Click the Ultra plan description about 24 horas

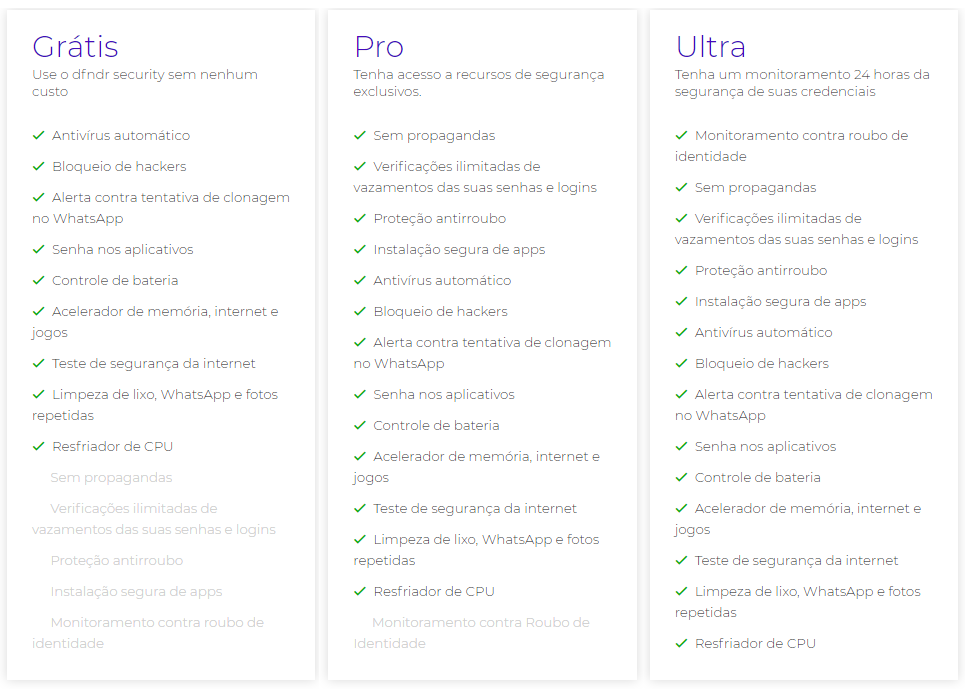802,83
